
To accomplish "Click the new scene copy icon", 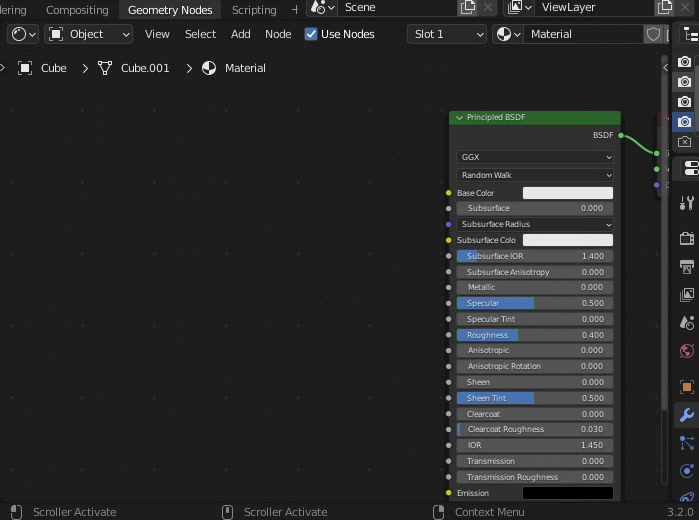I will click(468, 8).
